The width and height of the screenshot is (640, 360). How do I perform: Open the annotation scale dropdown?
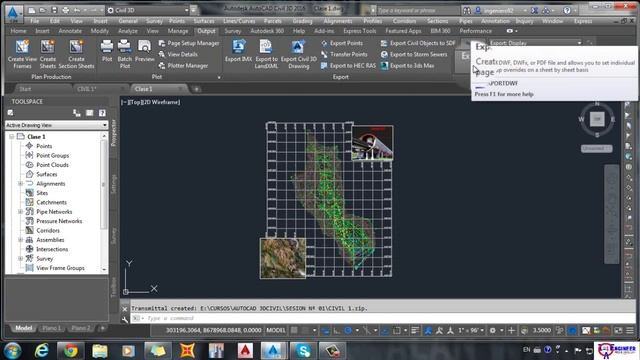[471, 330]
